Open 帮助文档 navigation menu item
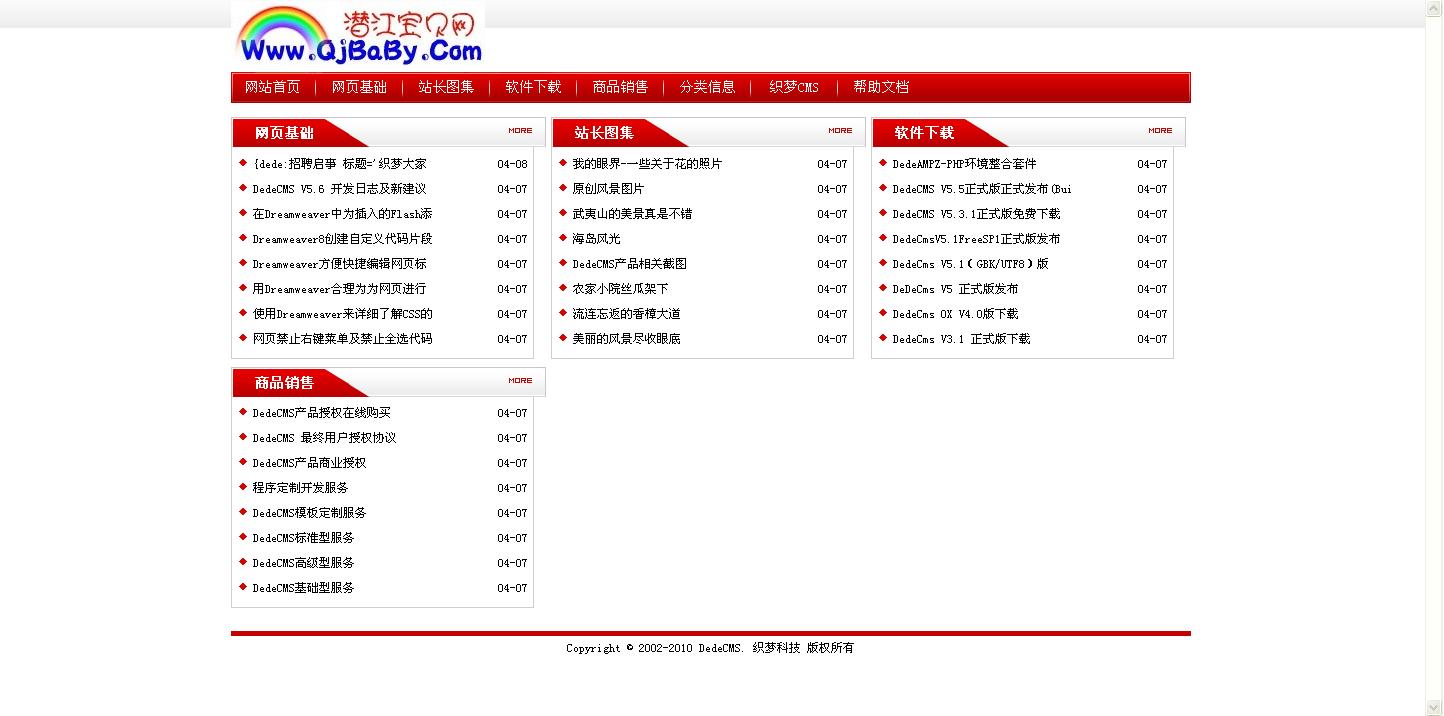Image resolution: width=1444 pixels, height=716 pixels. click(881, 87)
